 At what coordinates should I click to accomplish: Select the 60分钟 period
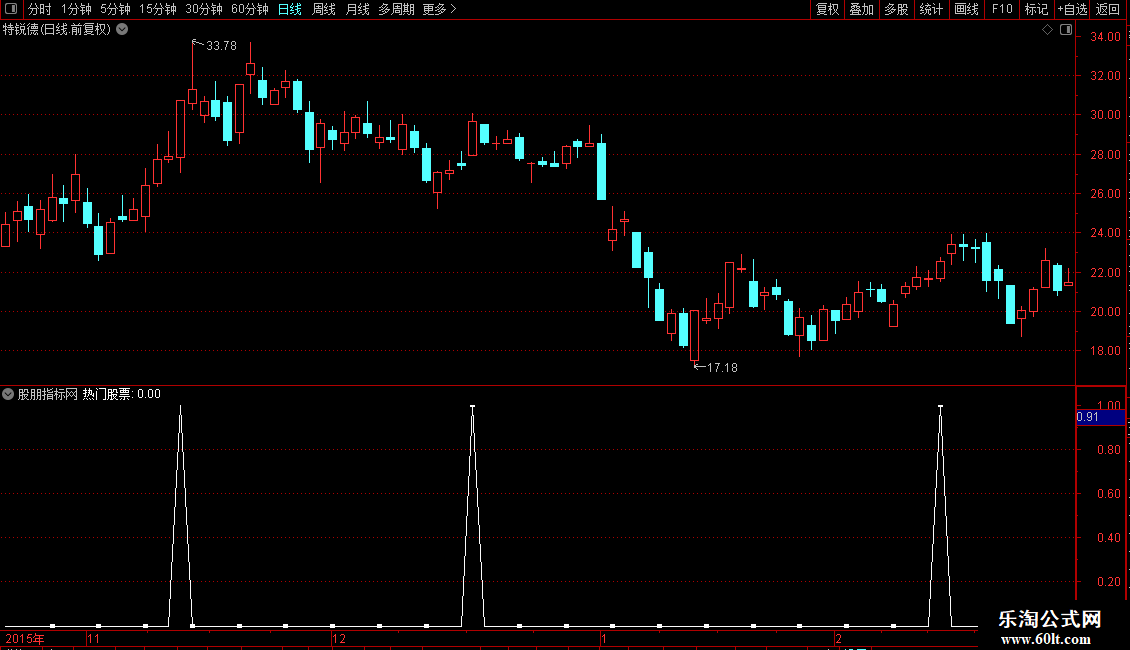pyautogui.click(x=250, y=9)
